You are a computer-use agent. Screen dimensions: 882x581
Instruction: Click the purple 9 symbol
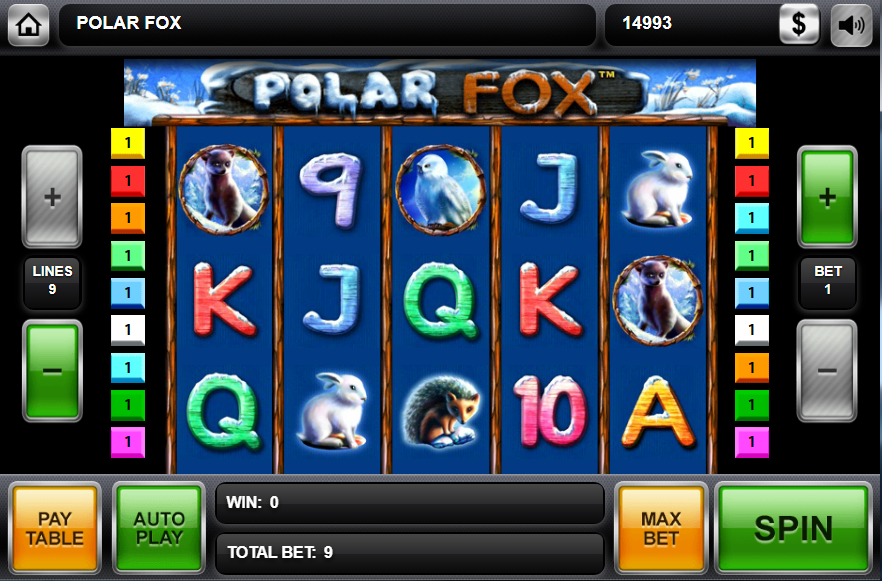[x=331, y=190]
